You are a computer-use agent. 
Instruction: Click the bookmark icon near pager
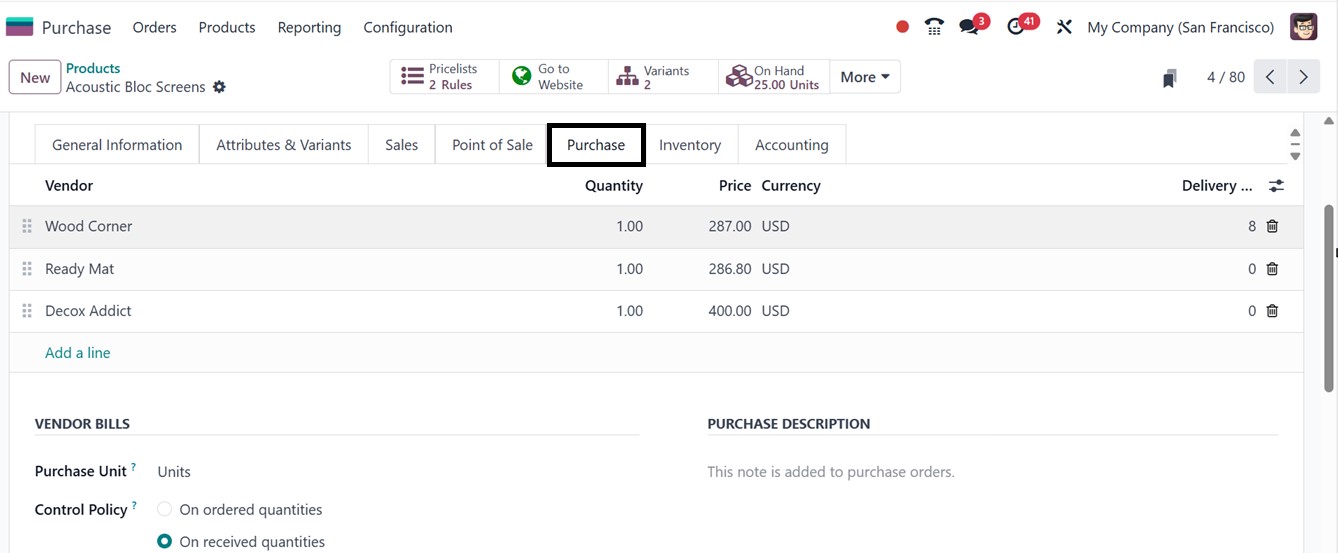coord(1169,78)
